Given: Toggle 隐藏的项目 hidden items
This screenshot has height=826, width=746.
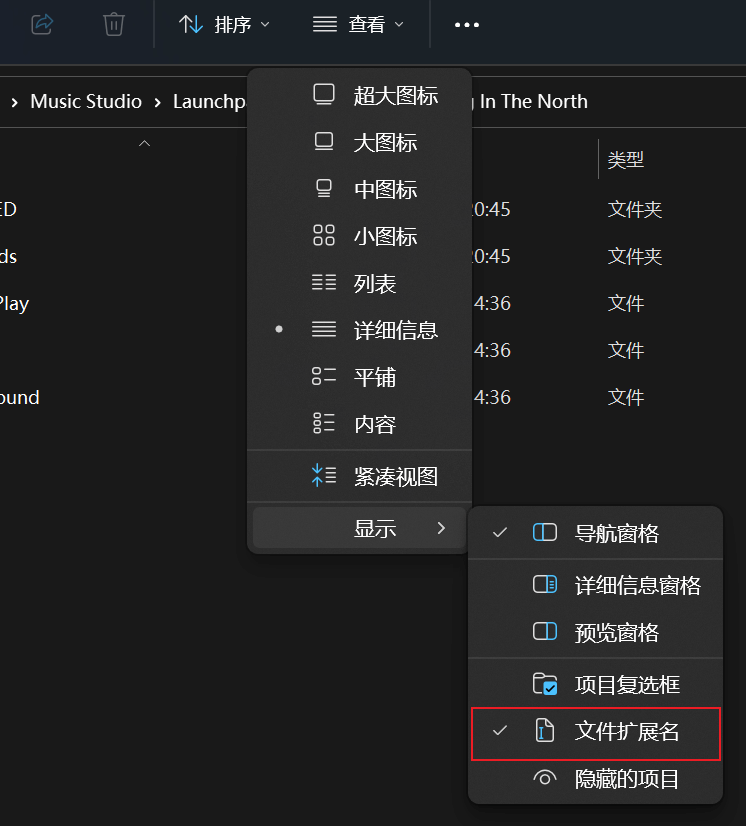Looking at the screenshot, I should [626, 779].
